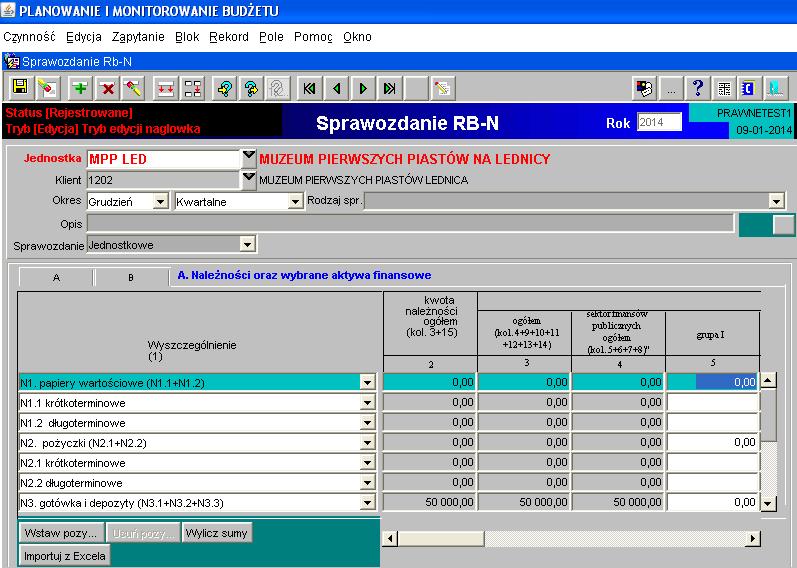The image size is (797, 568).
Task: Open the Sprawozdanie Jednostkowe dropdown
Action: (247, 245)
